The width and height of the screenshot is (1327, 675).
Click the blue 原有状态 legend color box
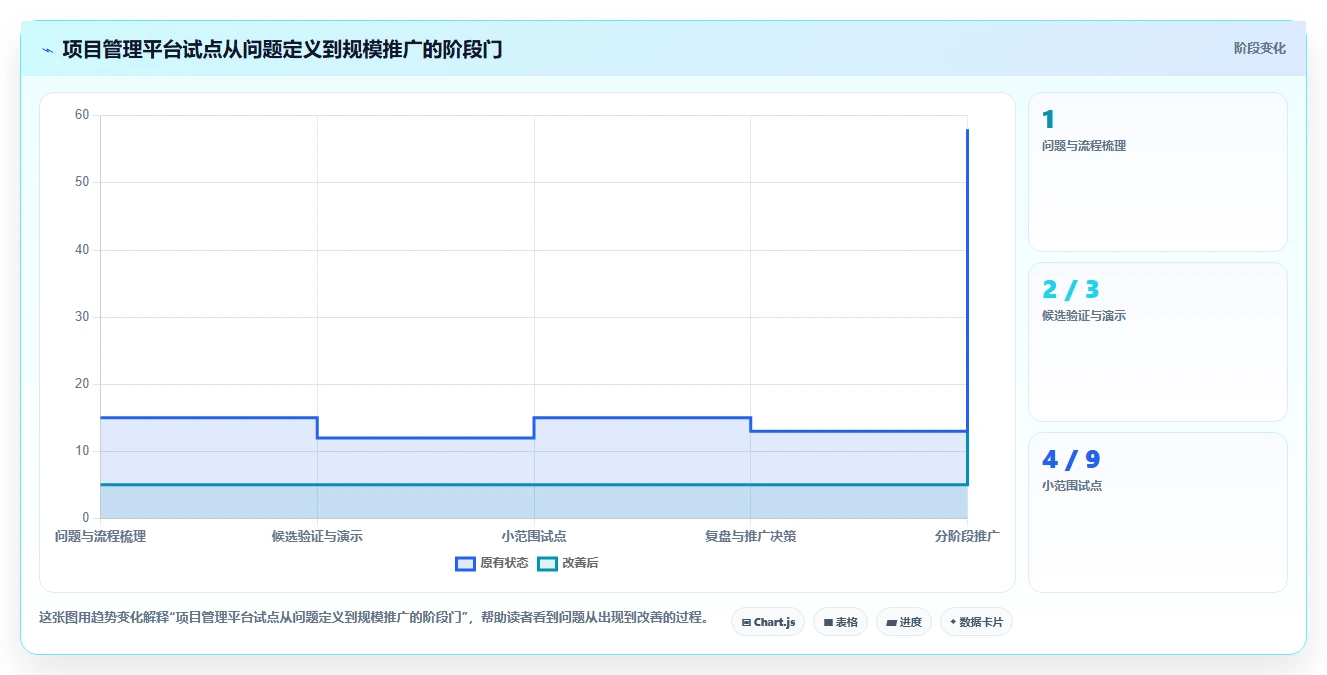(x=465, y=563)
